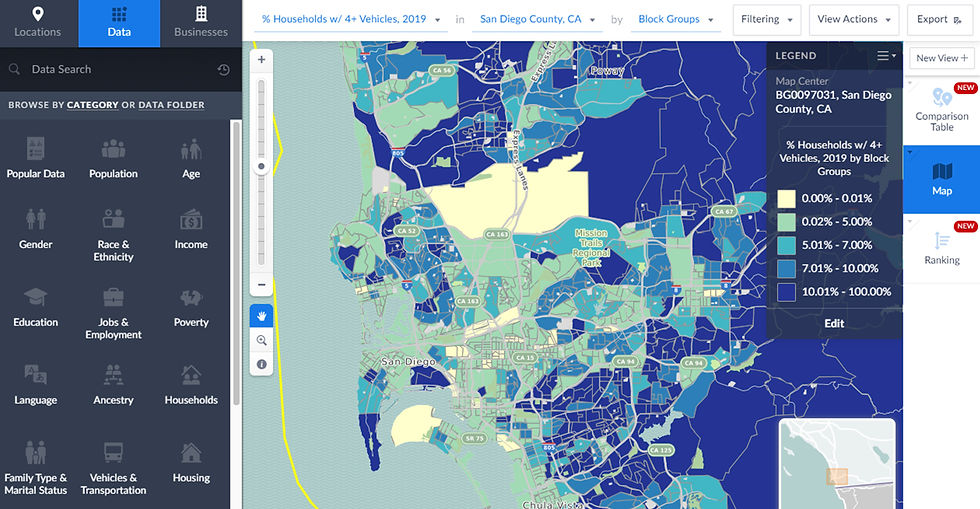Click the 0.00% - 0.01% legend swatch
The image size is (980, 509).
(x=786, y=199)
